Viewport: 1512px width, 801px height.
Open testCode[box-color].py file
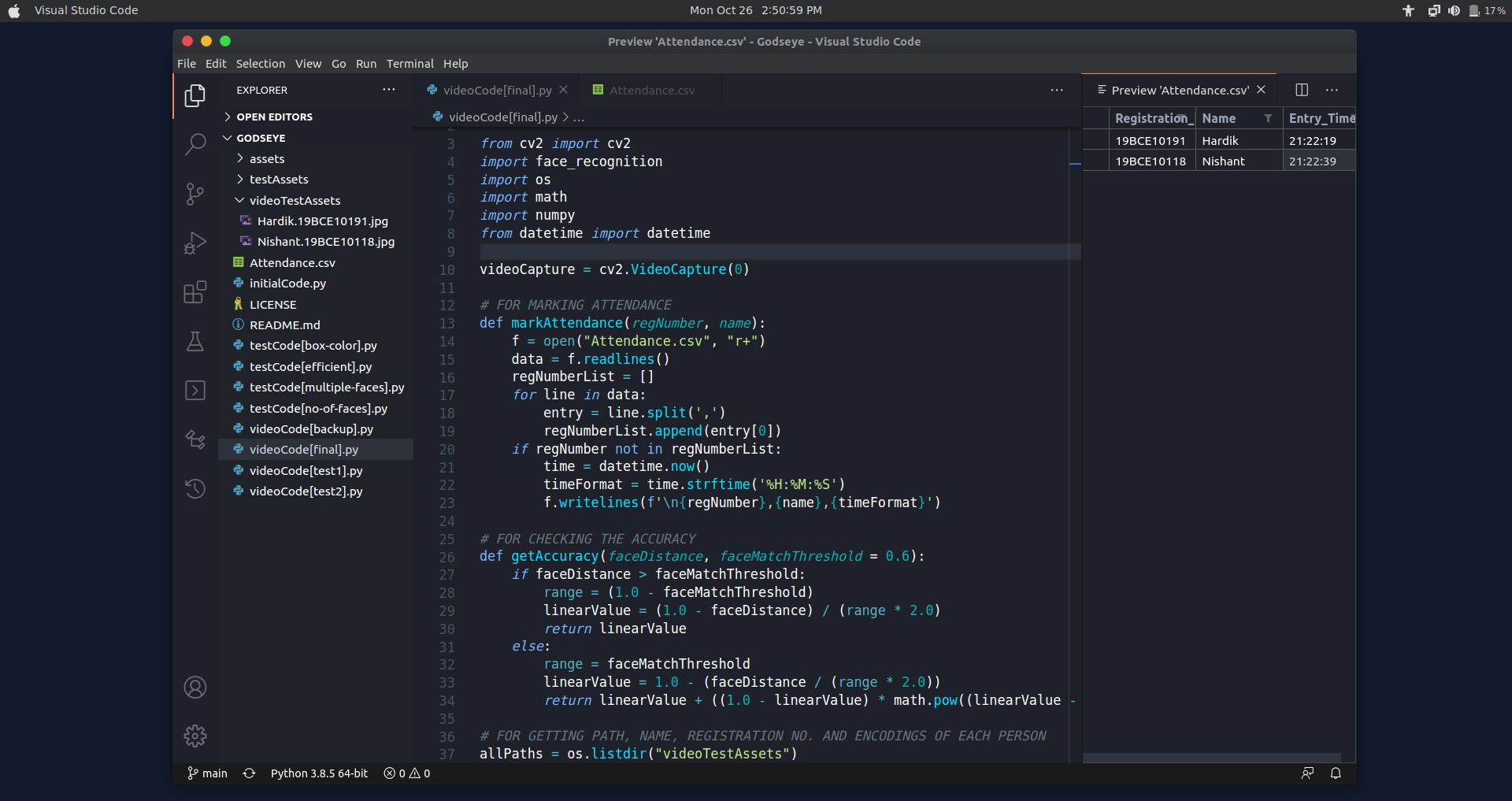[315, 346]
